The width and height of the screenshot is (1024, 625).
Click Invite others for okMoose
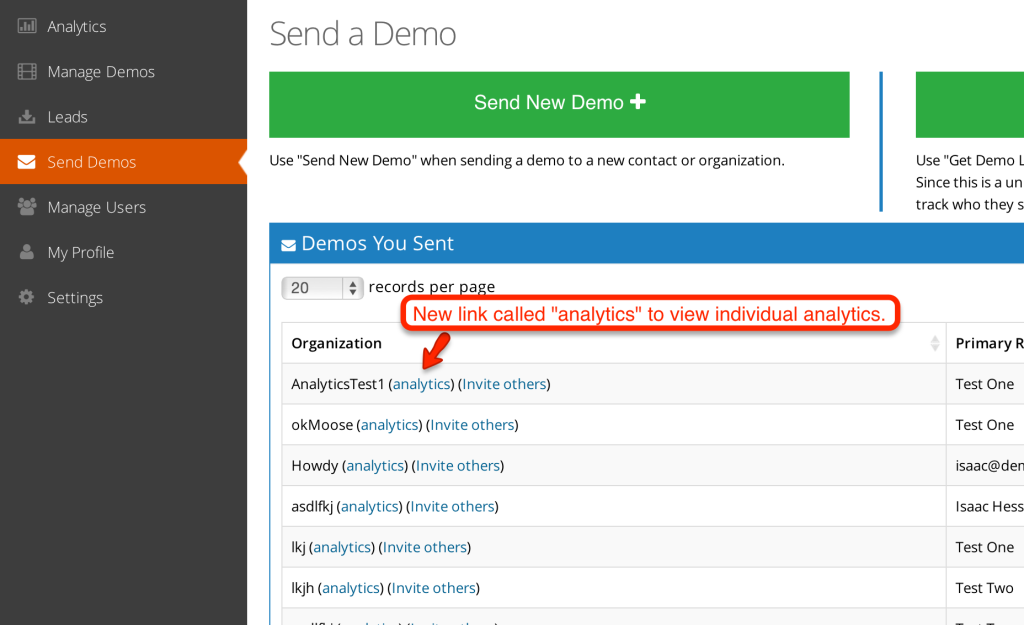pyautogui.click(x=471, y=424)
